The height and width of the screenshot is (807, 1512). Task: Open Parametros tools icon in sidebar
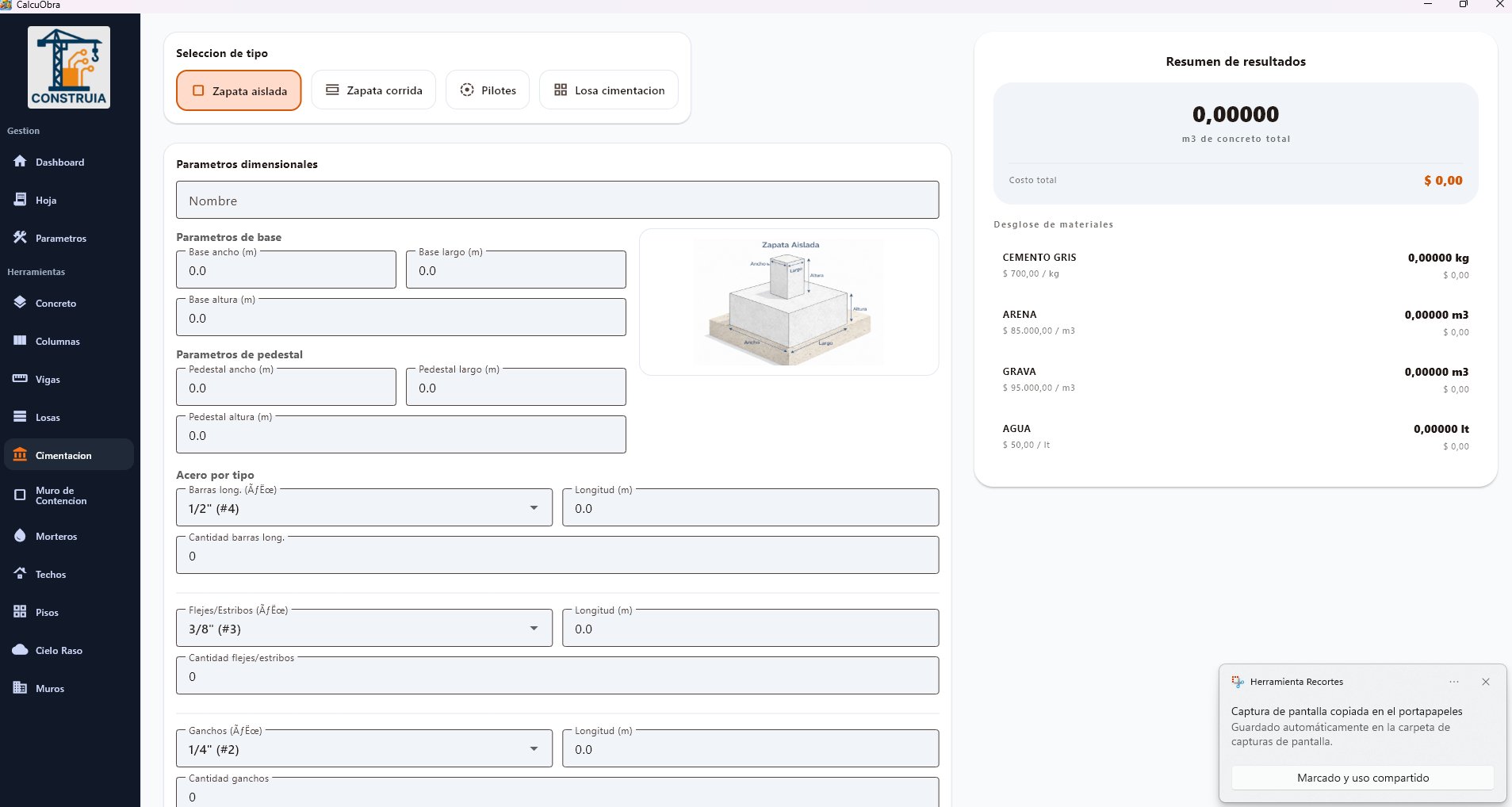21,238
